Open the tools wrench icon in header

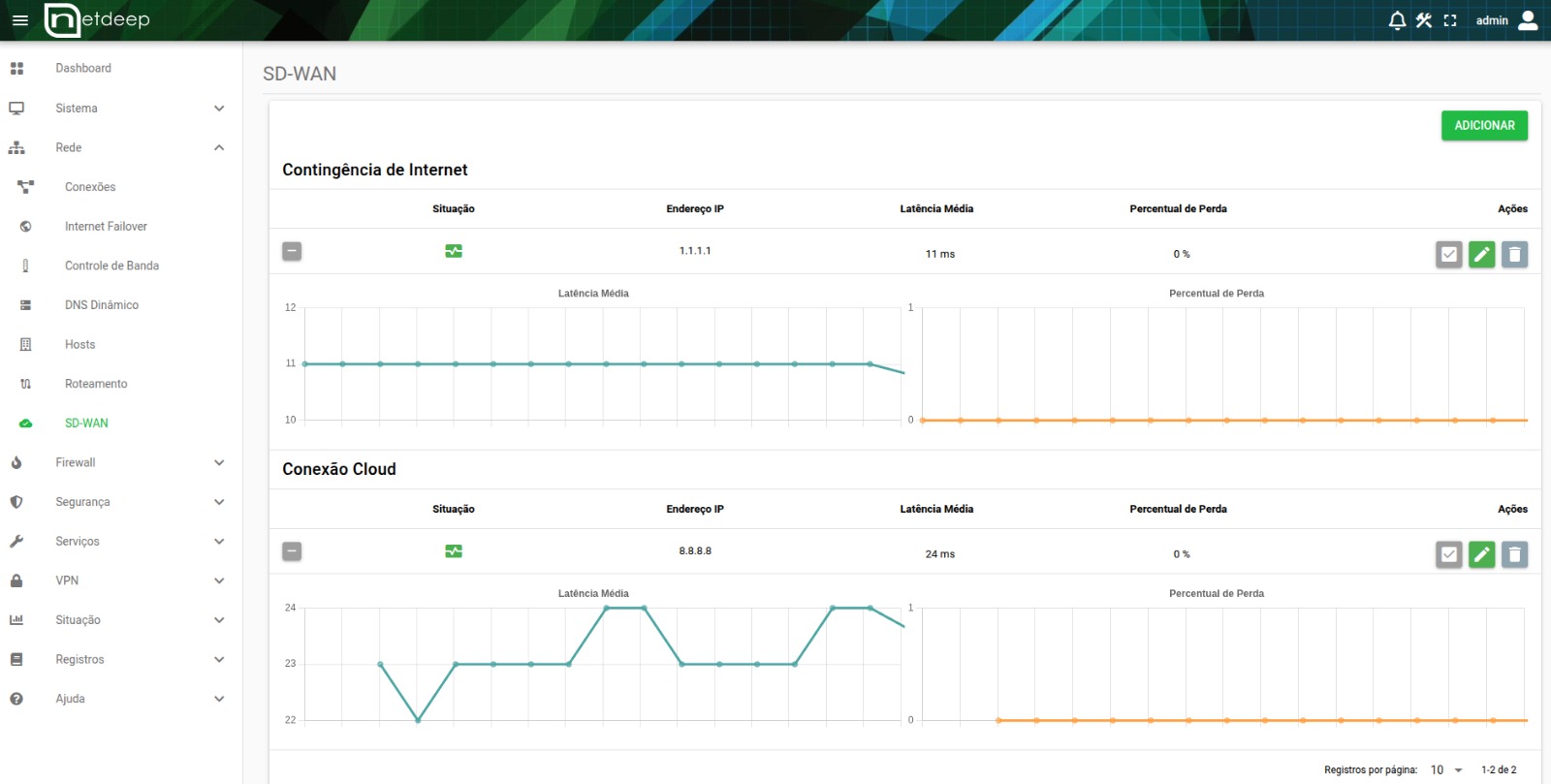tap(1424, 20)
